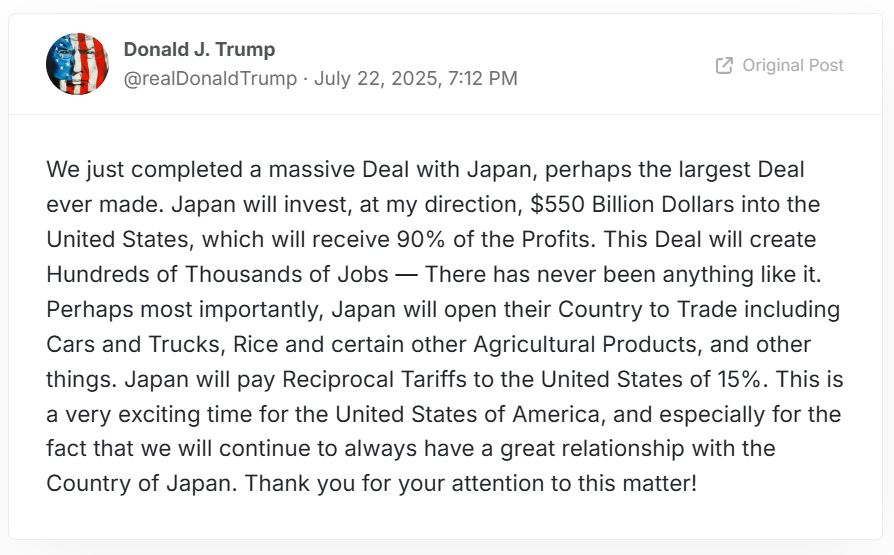Viewport: 894px width, 555px height.
Task: Click the Donald J. Trump display name
Action: click(200, 49)
